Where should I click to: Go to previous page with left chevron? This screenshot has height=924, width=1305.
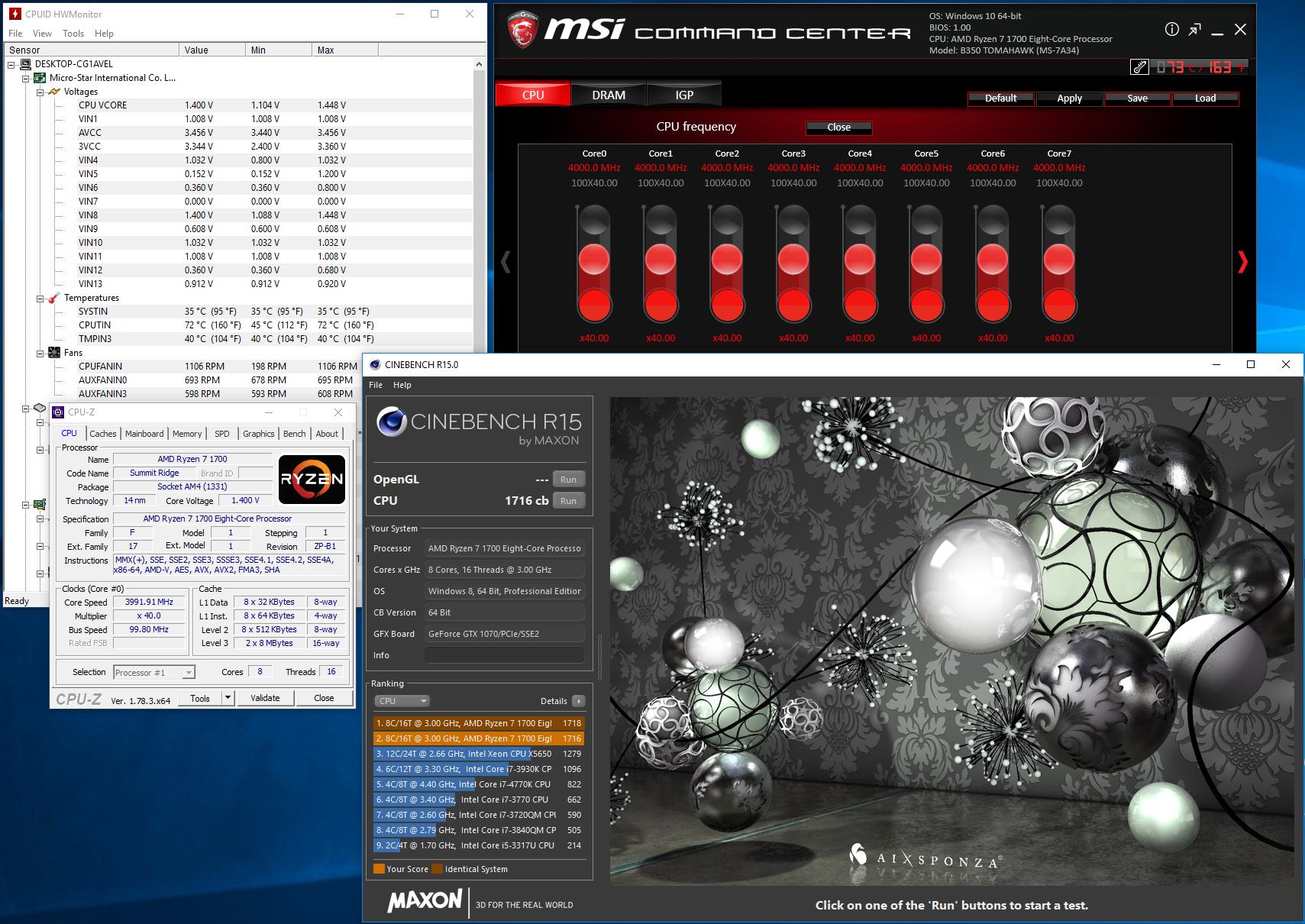tap(505, 262)
